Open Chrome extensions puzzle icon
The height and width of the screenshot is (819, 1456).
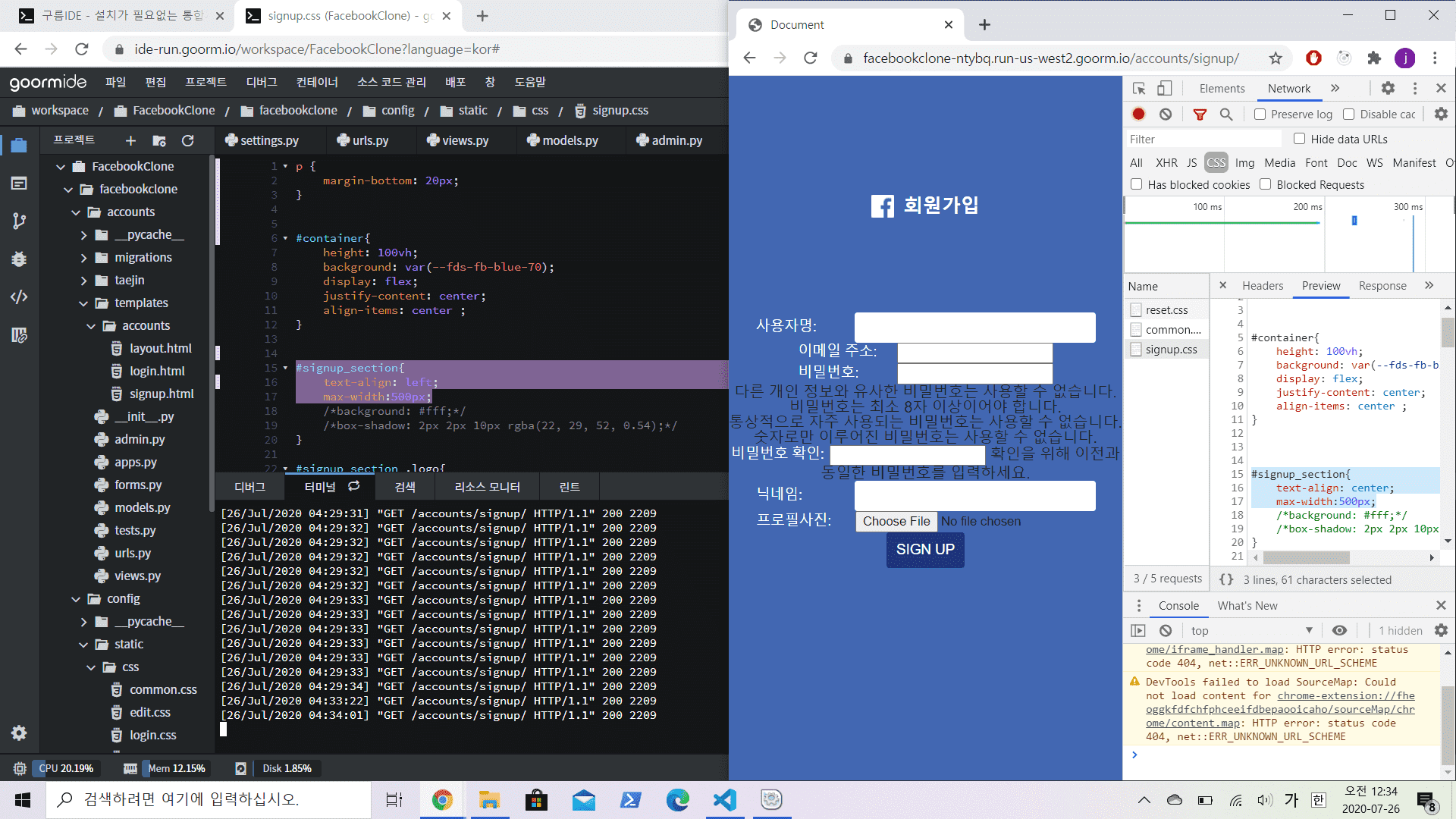coord(1374,58)
